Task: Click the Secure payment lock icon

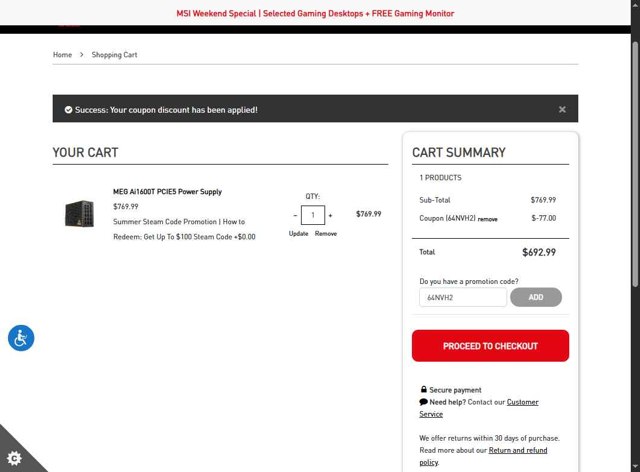Action: tap(424, 390)
